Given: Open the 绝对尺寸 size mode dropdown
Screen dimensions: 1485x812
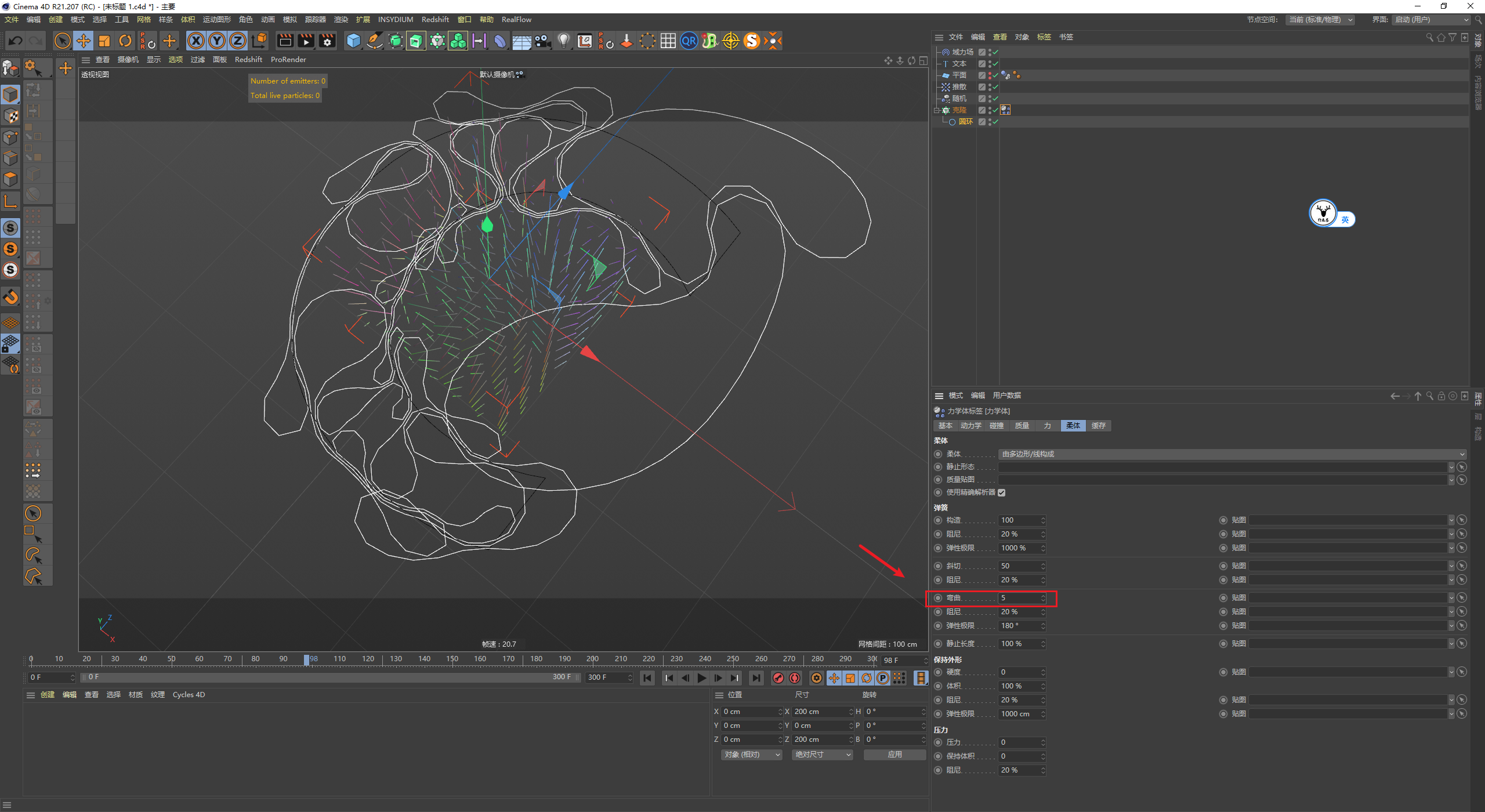Looking at the screenshot, I should point(823,755).
